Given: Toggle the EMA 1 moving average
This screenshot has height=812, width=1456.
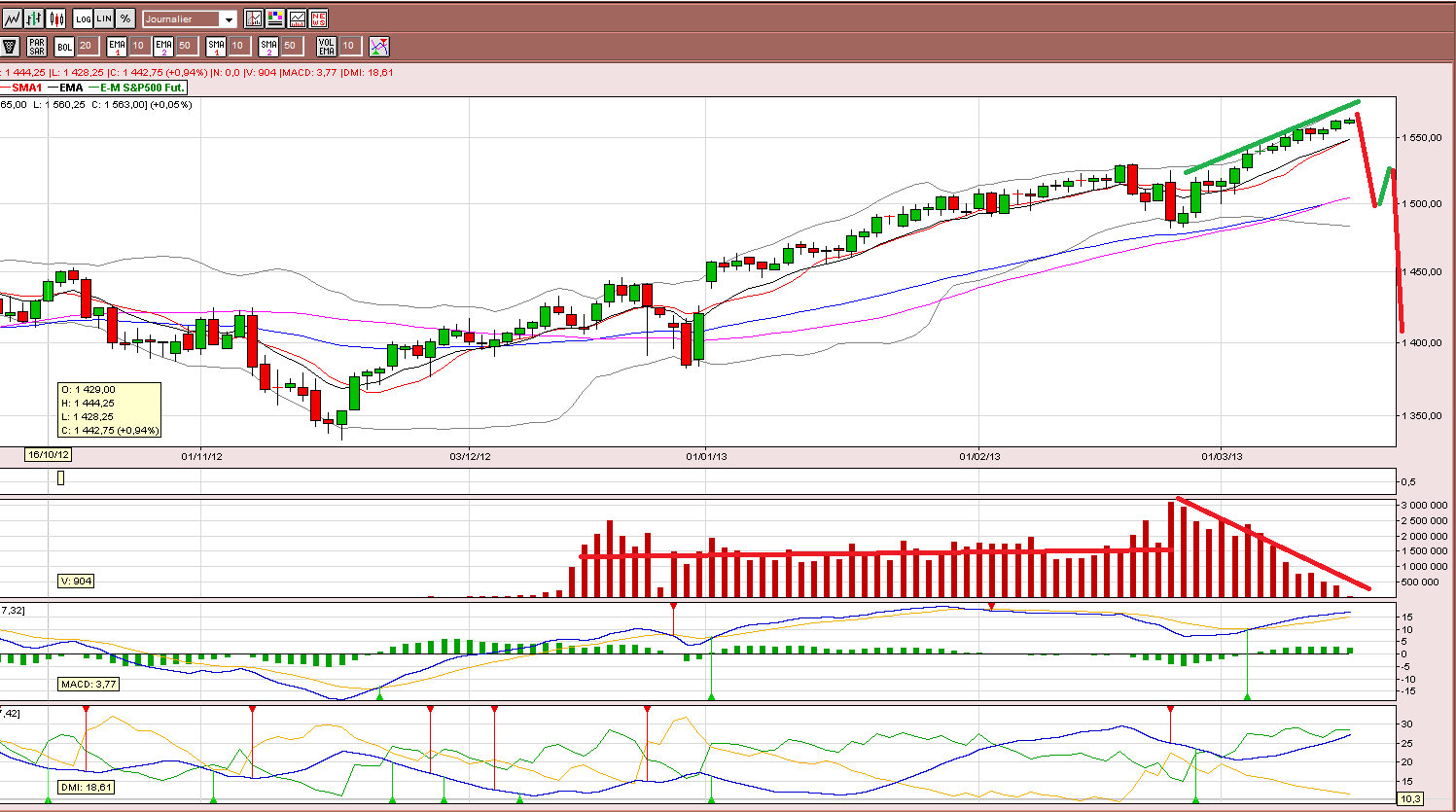Looking at the screenshot, I should [x=117, y=46].
